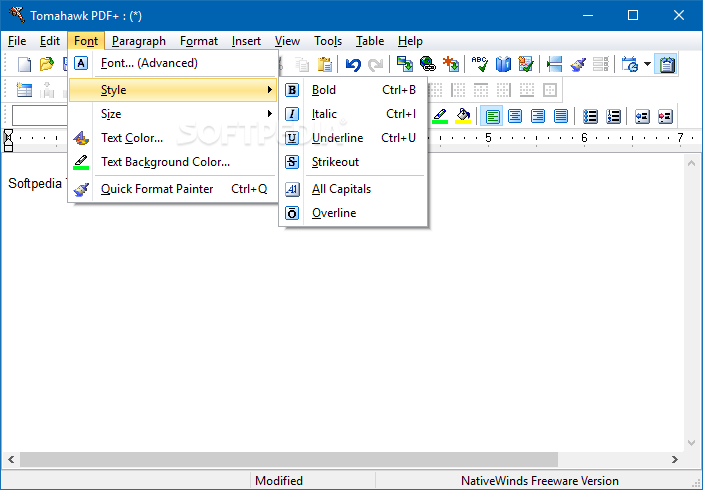Click vertical scrollbar down arrow

[691, 443]
